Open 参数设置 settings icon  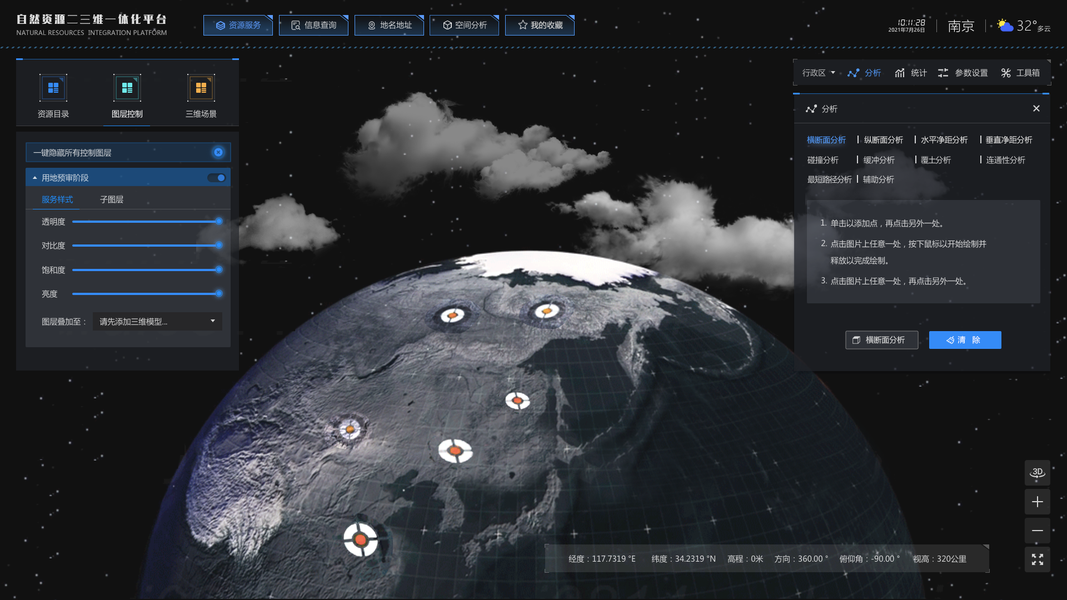click(x=942, y=73)
